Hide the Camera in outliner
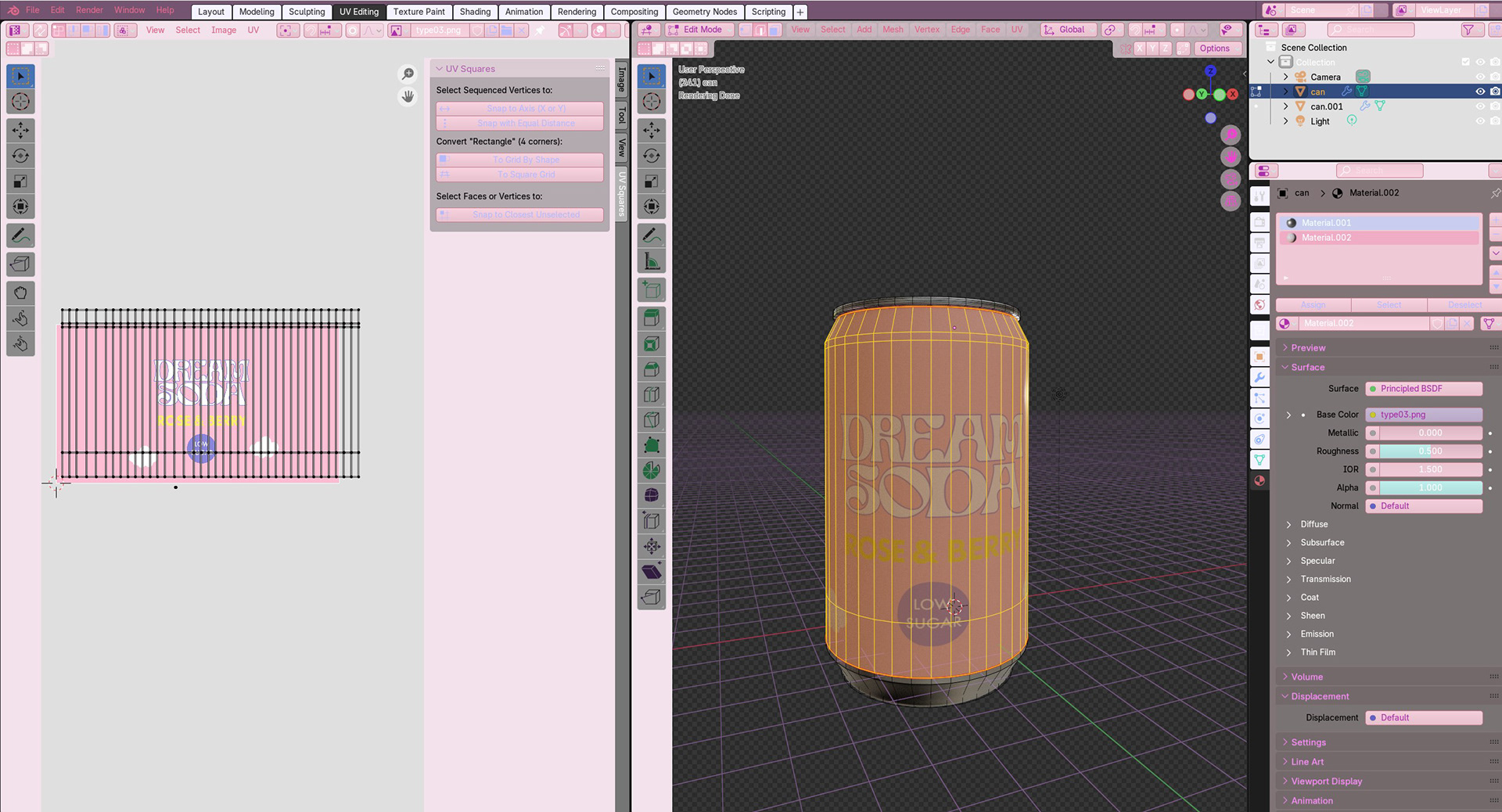 pyautogui.click(x=1479, y=77)
